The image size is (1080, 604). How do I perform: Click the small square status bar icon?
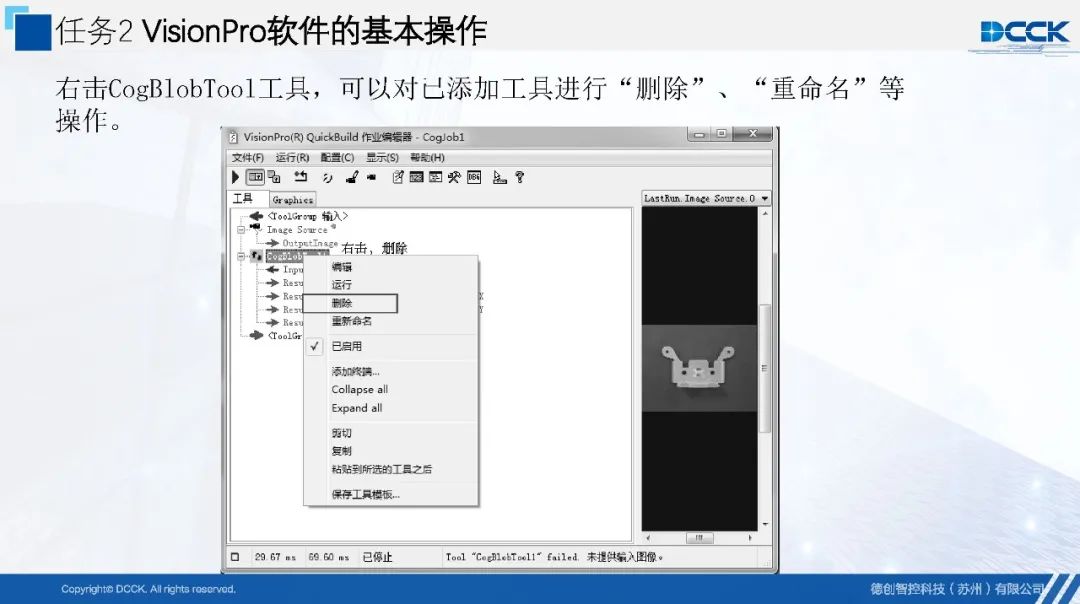(235, 556)
